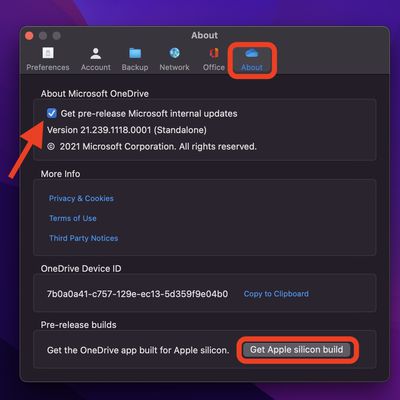Click the About window title text
The image size is (400, 400).
pos(204,35)
